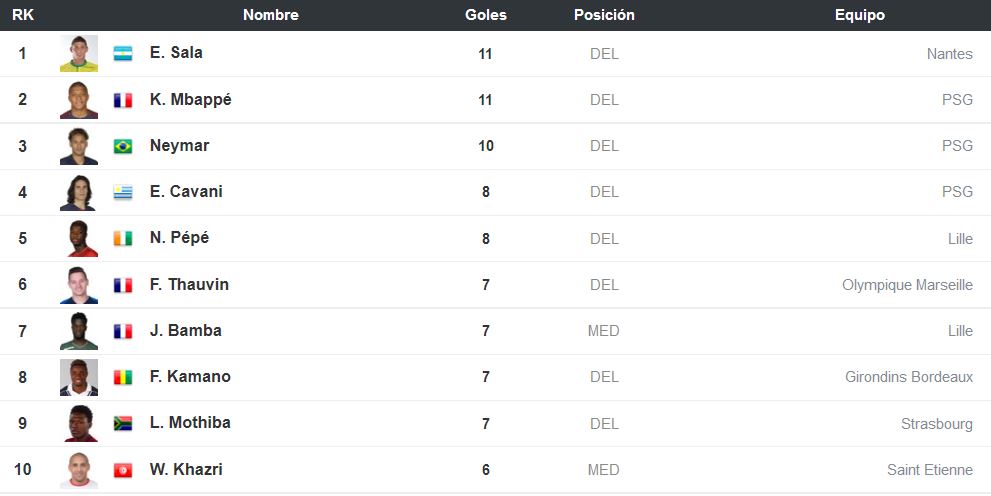Click the Brazil flag beside Neymar
Screen dimensions: 991x496
pos(123,146)
